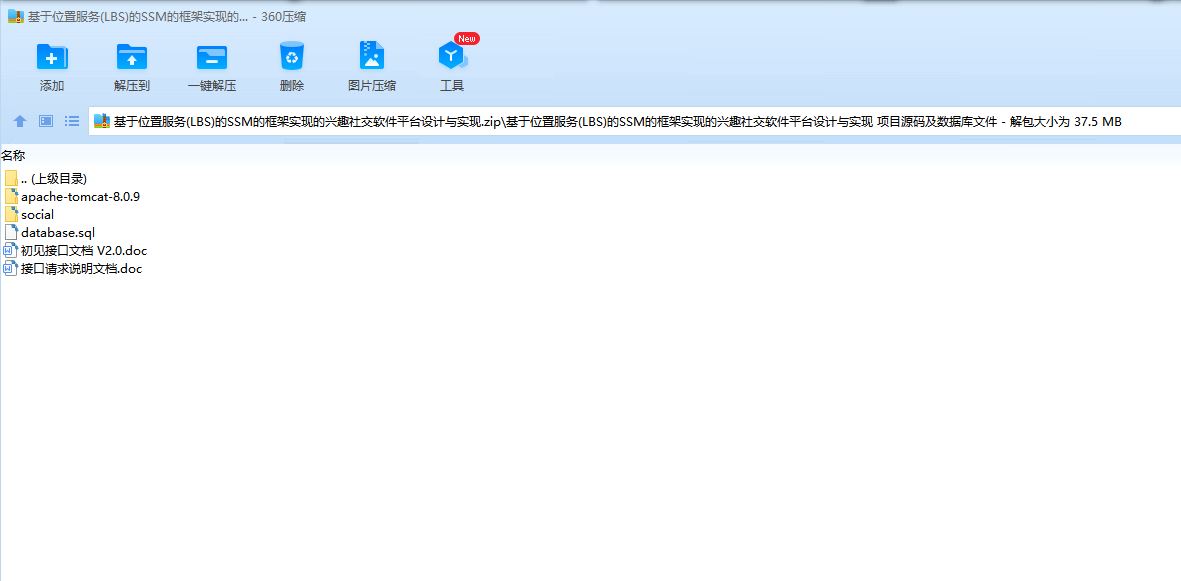The width and height of the screenshot is (1181, 581).
Task: Click the 初见接口文档 V2.0.doc Word icon
Action: (11, 250)
